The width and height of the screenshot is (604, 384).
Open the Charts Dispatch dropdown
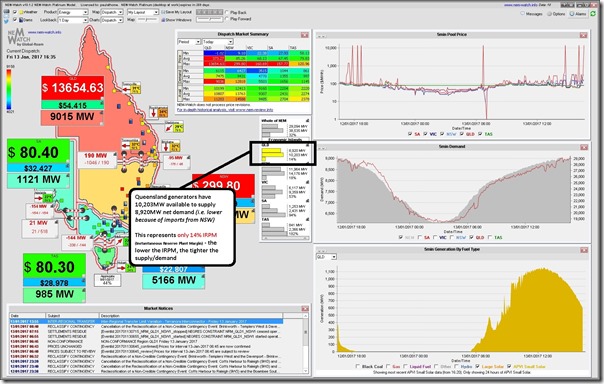(x=112, y=19)
